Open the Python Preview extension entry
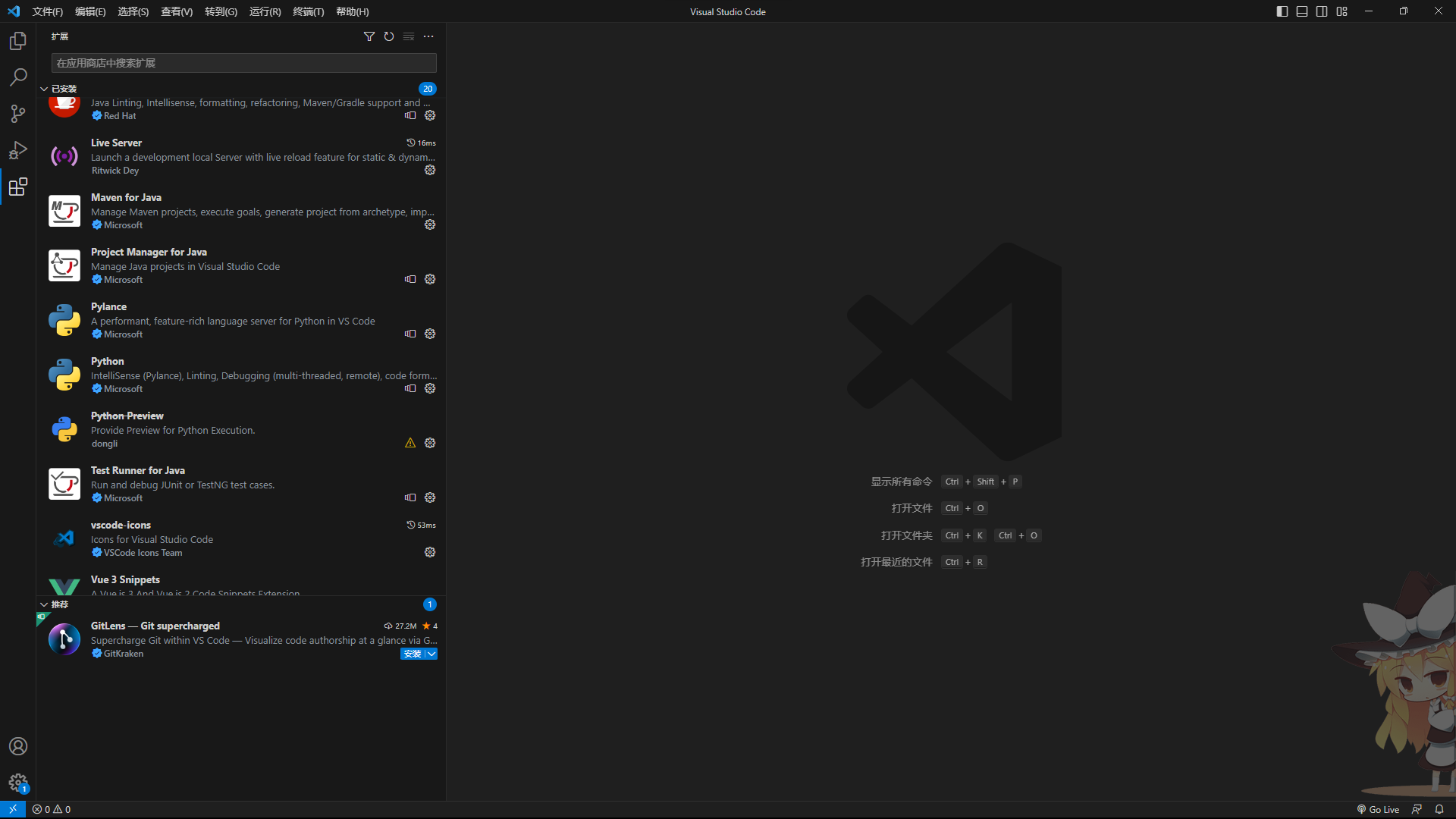The image size is (1456, 819). coord(241,429)
